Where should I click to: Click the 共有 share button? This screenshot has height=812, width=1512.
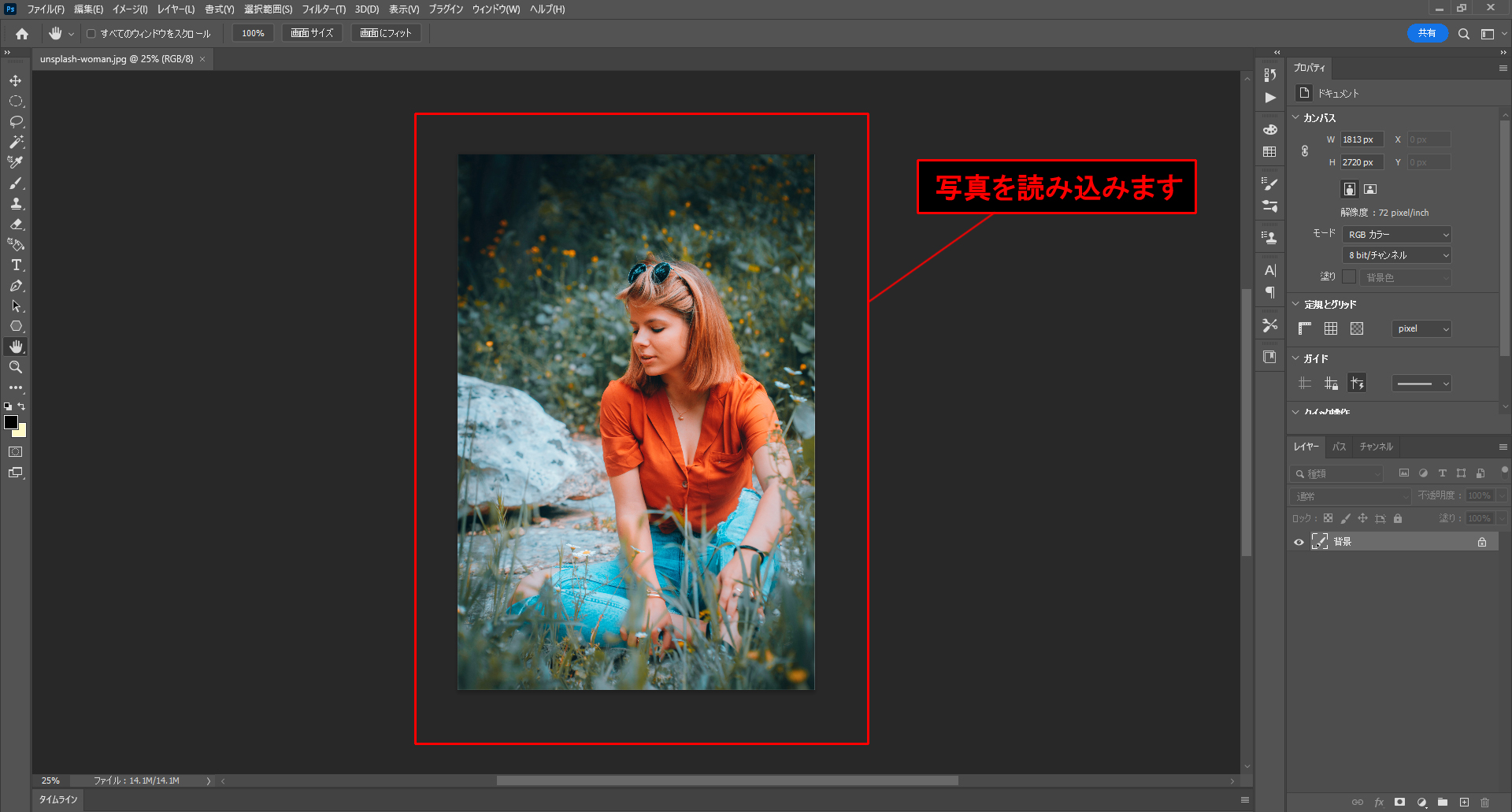1427,33
